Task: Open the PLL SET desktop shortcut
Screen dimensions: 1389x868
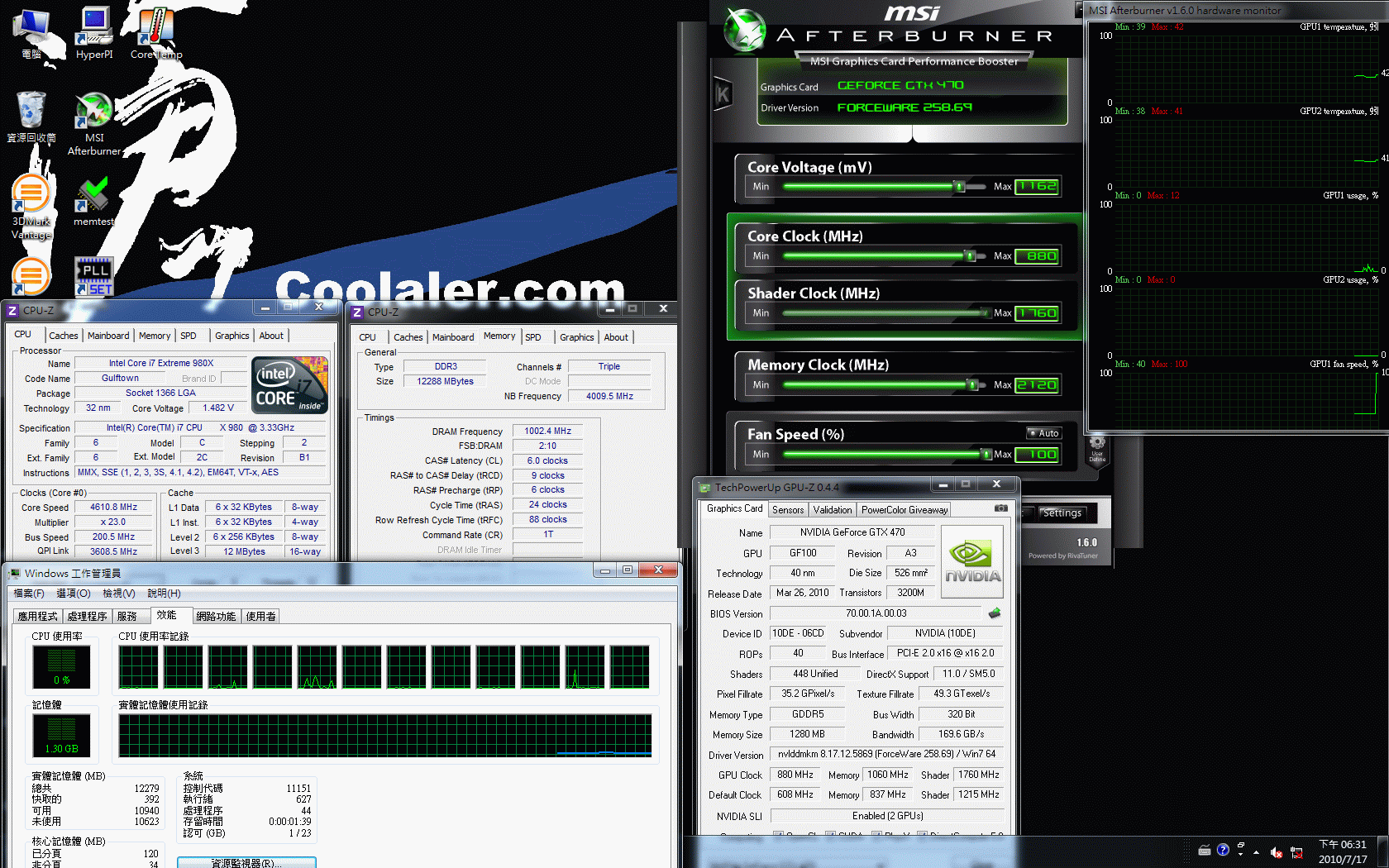Action: point(94,276)
